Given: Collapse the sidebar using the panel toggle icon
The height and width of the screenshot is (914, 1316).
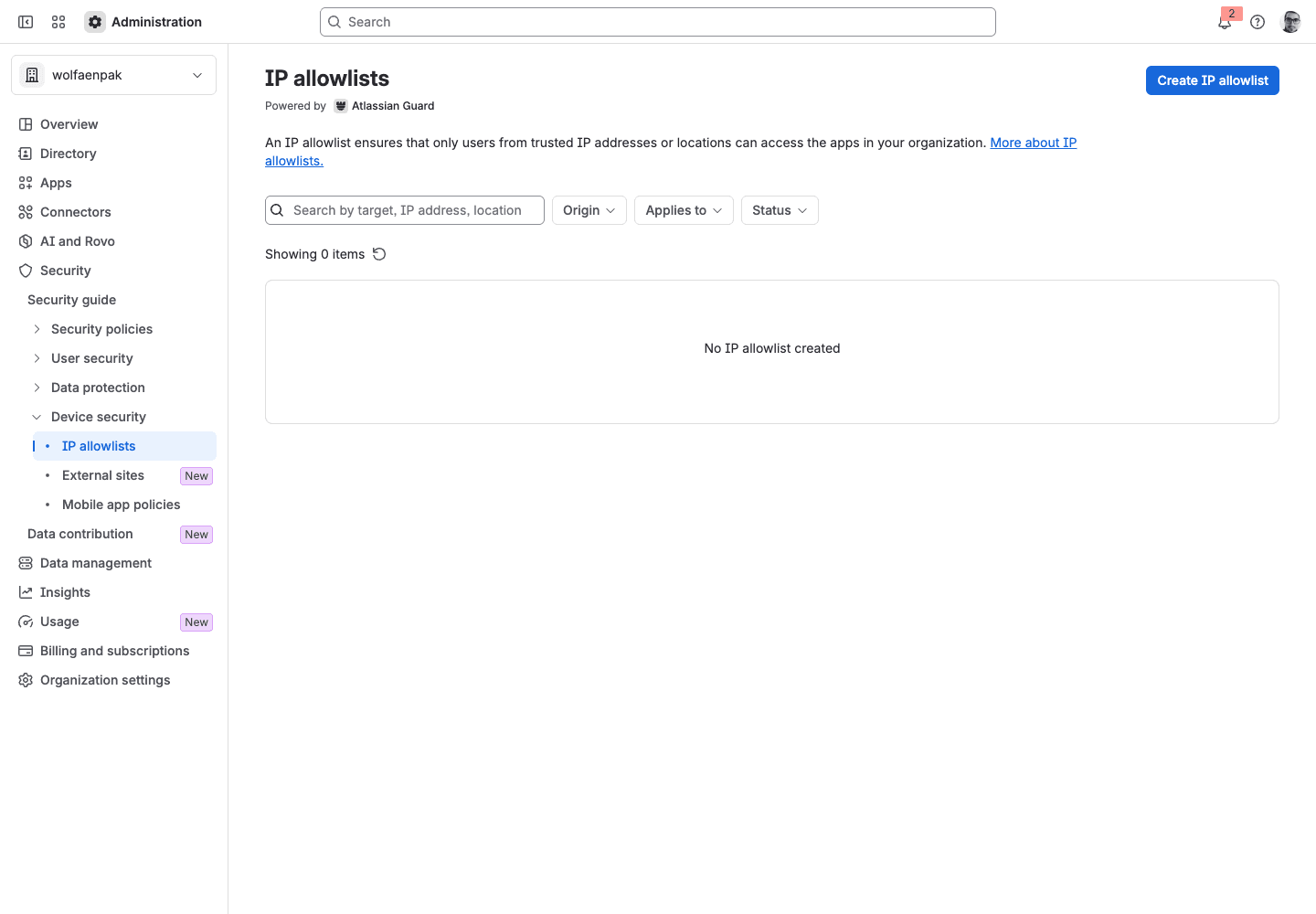Looking at the screenshot, I should pyautogui.click(x=26, y=22).
